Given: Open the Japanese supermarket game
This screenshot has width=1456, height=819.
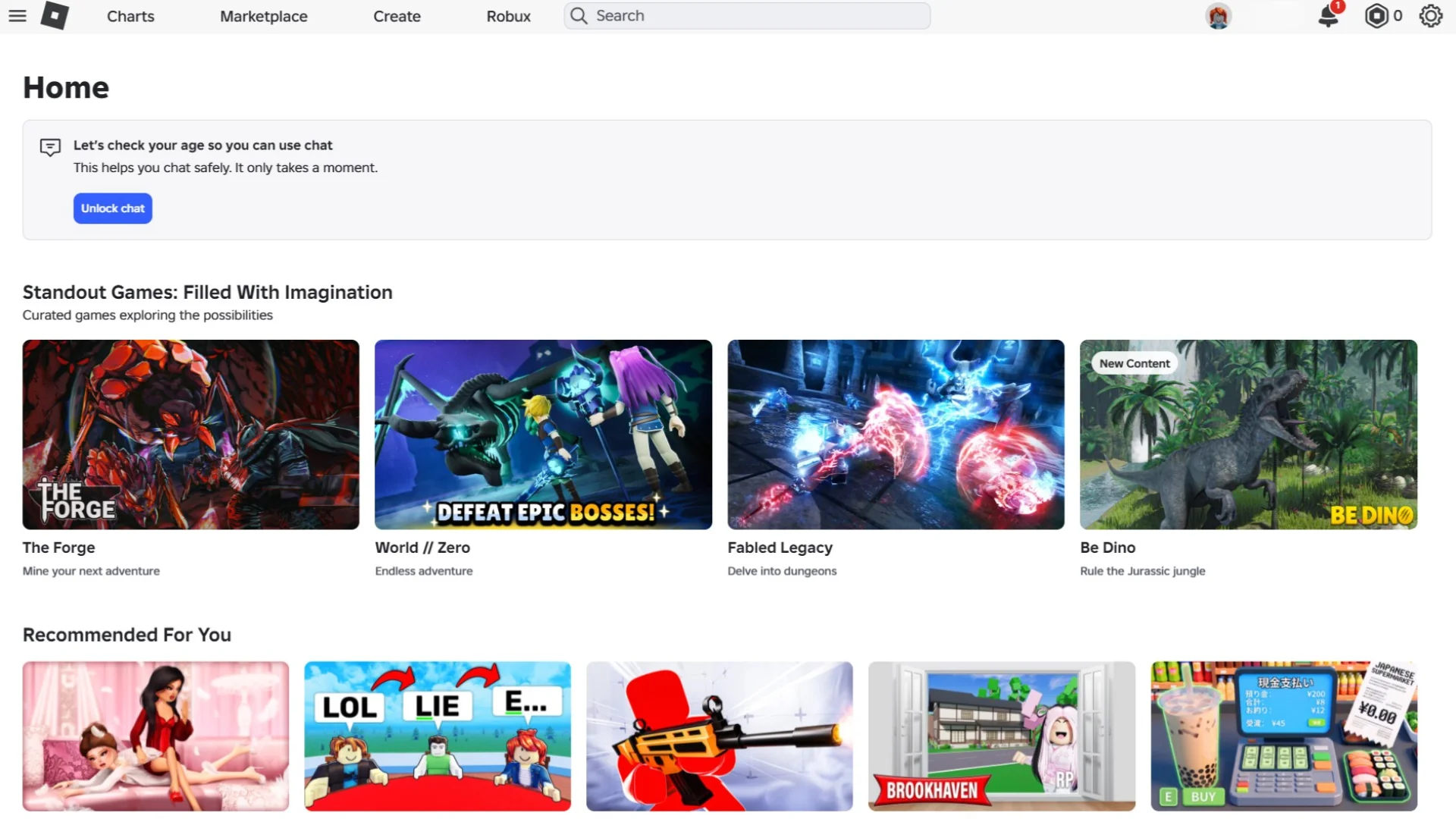Looking at the screenshot, I should (1282, 736).
